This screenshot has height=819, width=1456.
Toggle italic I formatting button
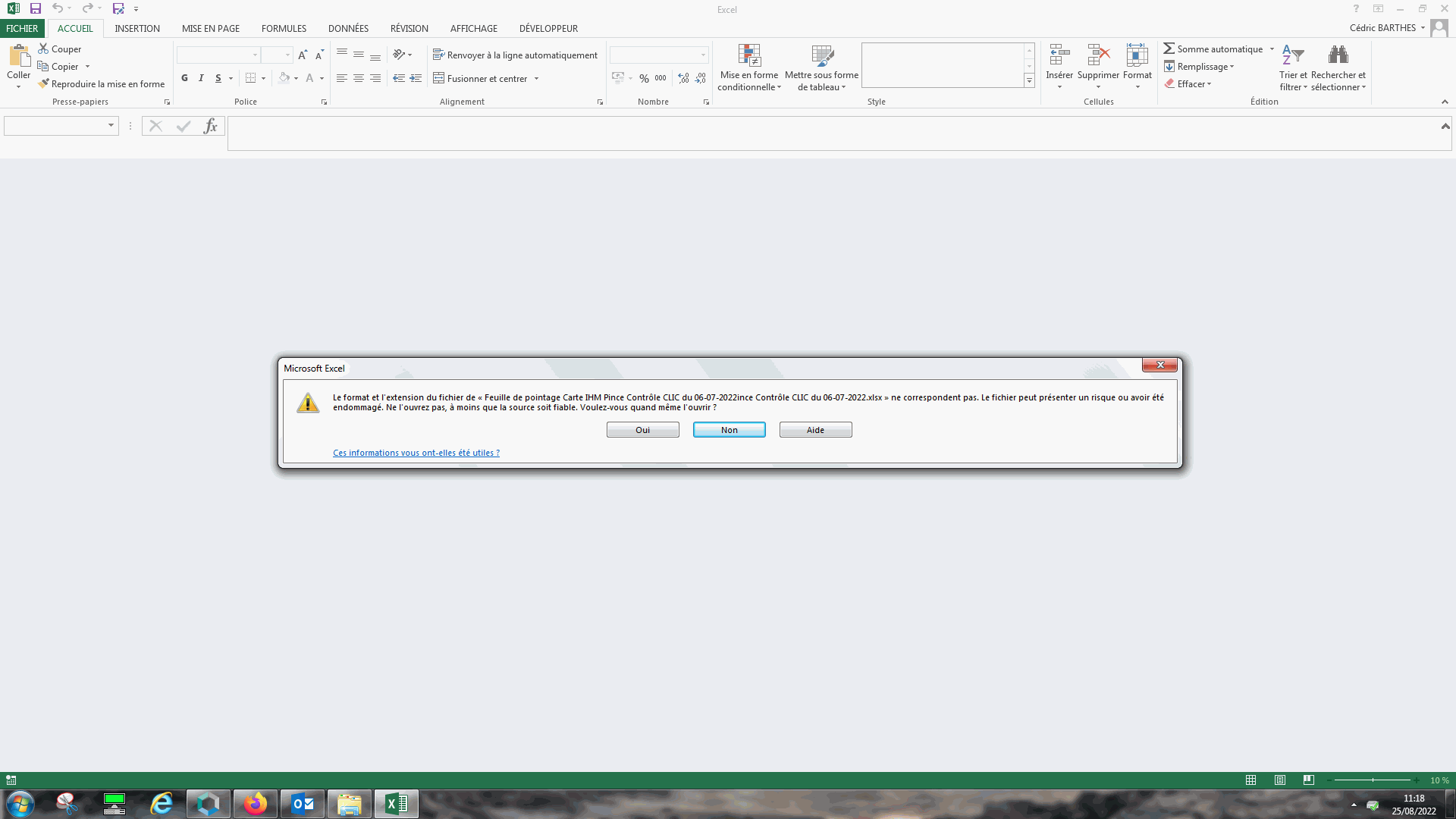pos(201,78)
